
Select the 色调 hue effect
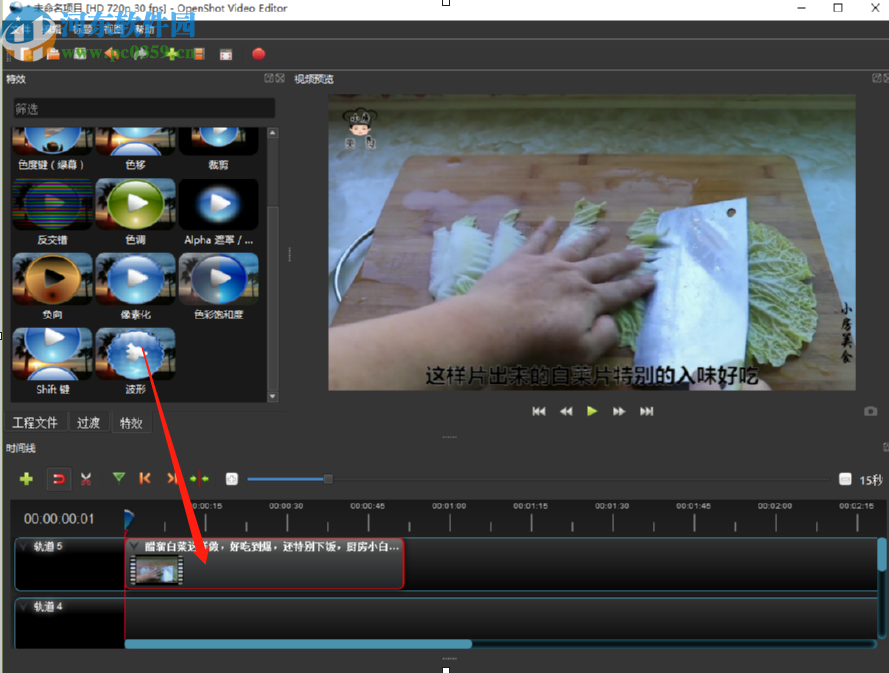coord(136,213)
